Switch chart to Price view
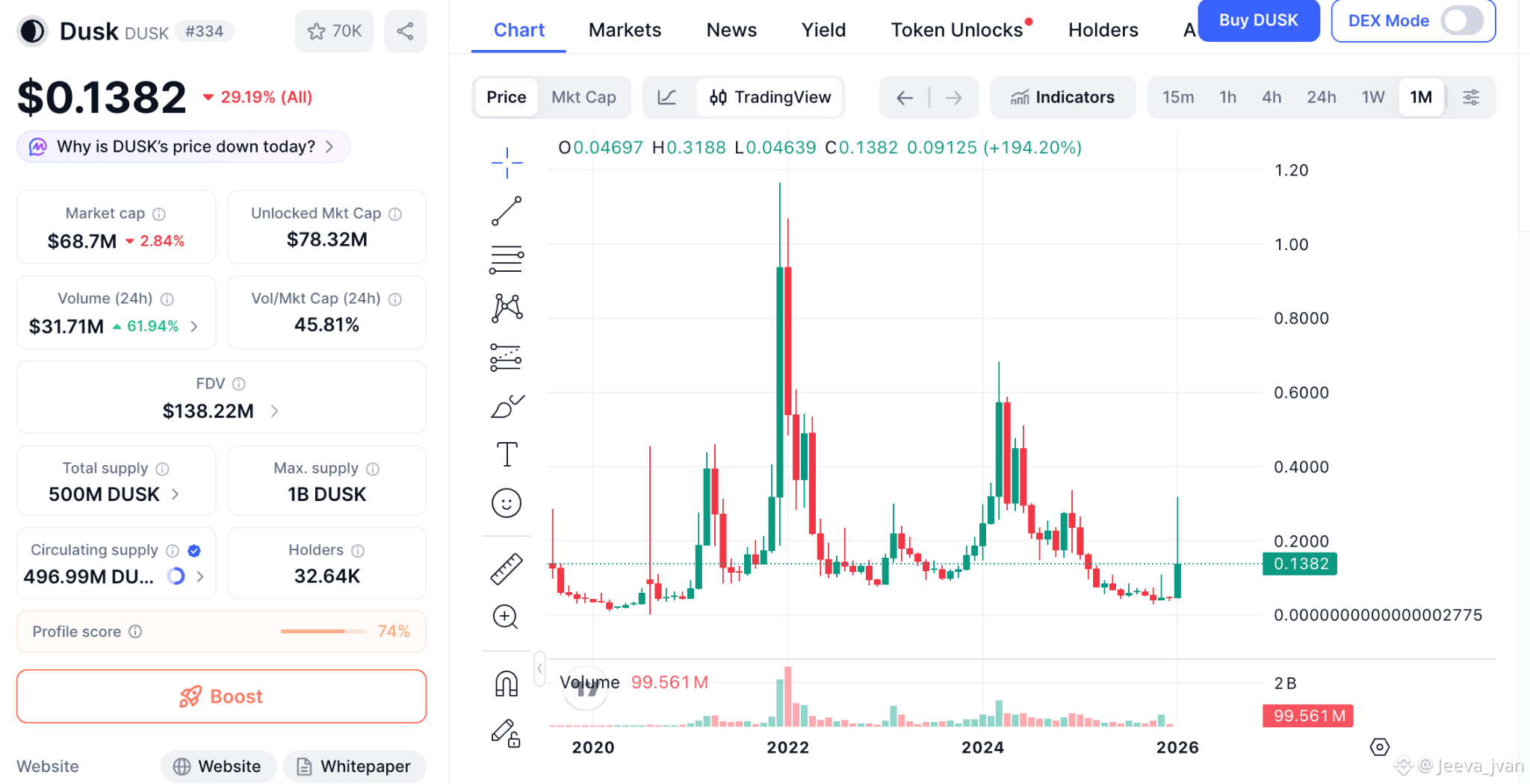 click(x=507, y=97)
